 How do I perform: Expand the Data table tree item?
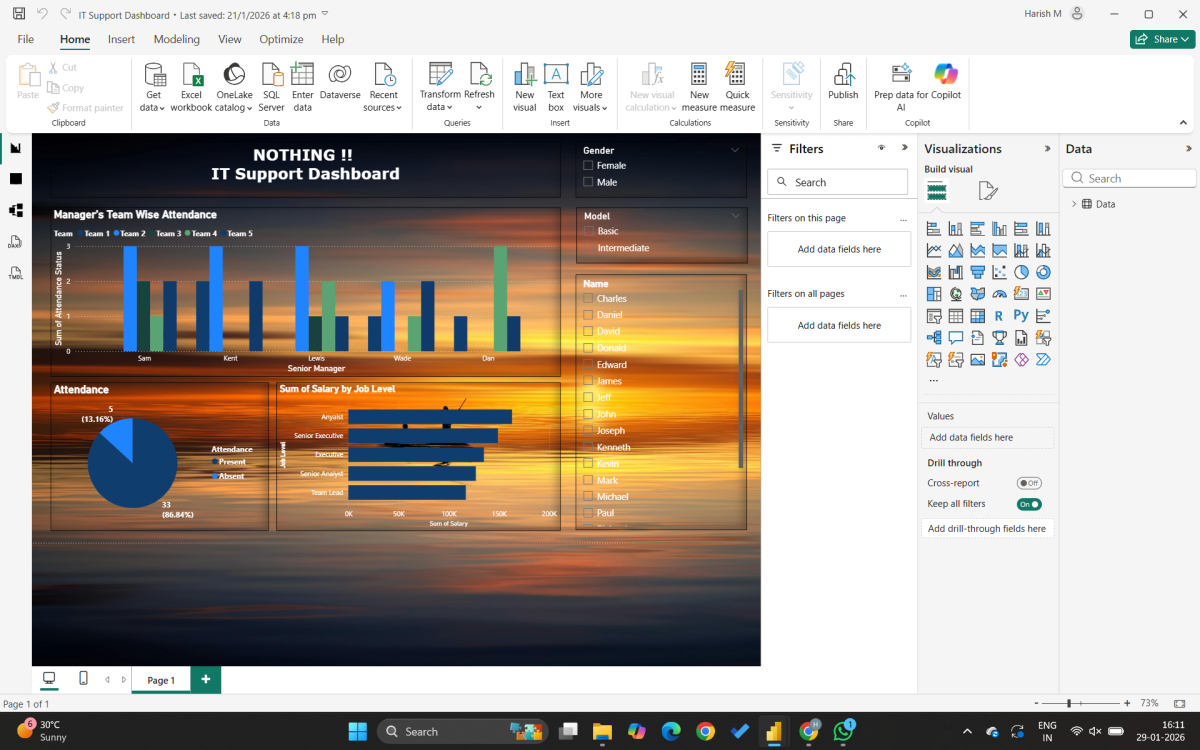point(1074,204)
